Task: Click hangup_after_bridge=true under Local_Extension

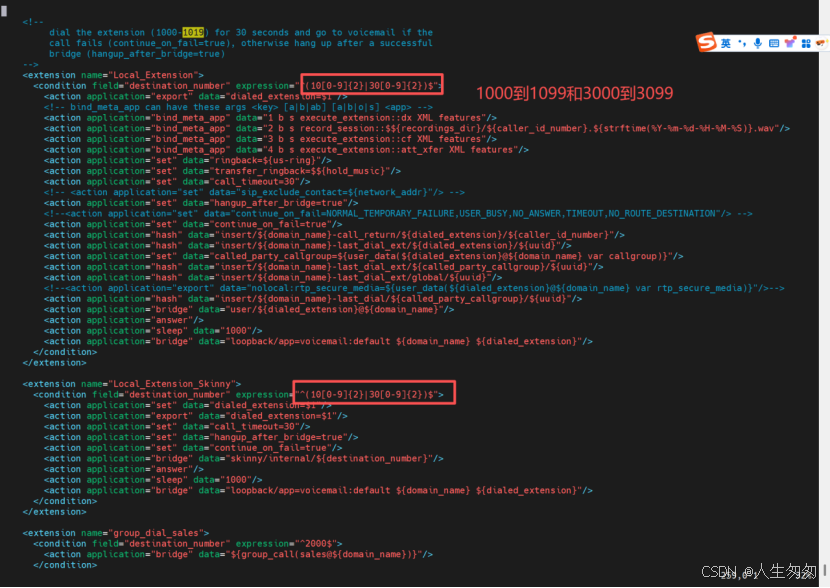Action: coord(201,203)
